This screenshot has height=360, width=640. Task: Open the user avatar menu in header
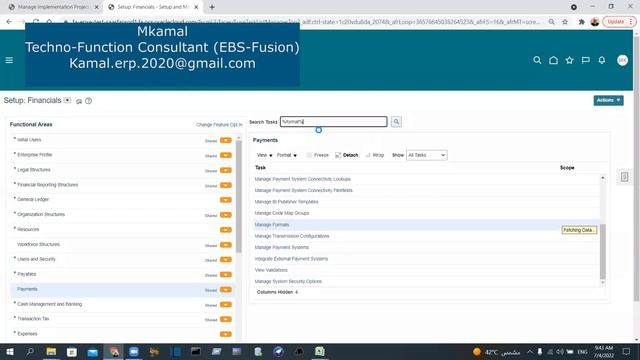622,60
